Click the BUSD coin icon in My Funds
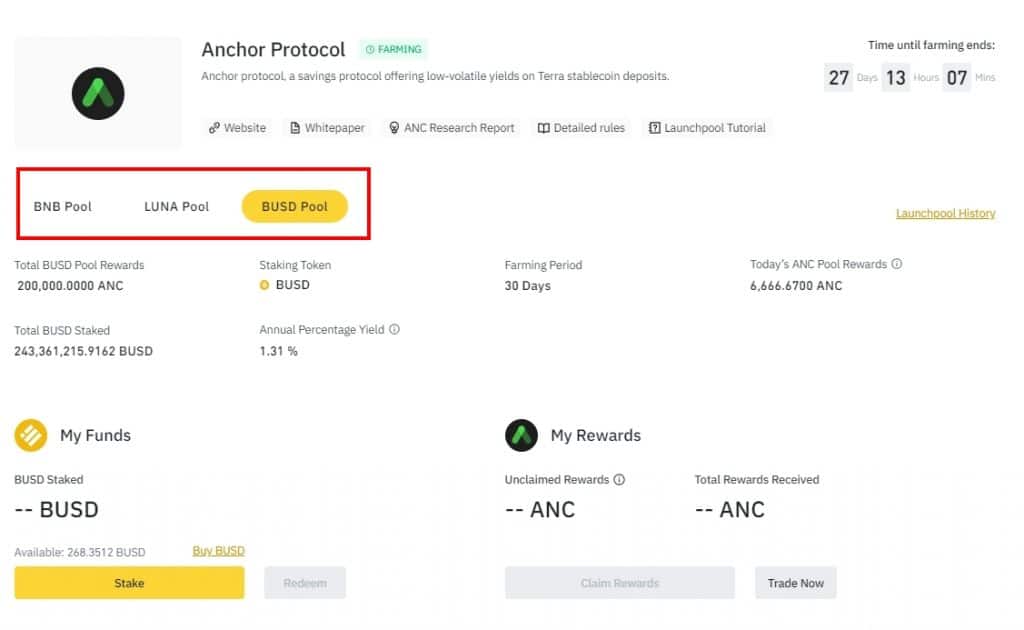Image resolution: width=1024 pixels, height=630 pixels. click(31, 435)
